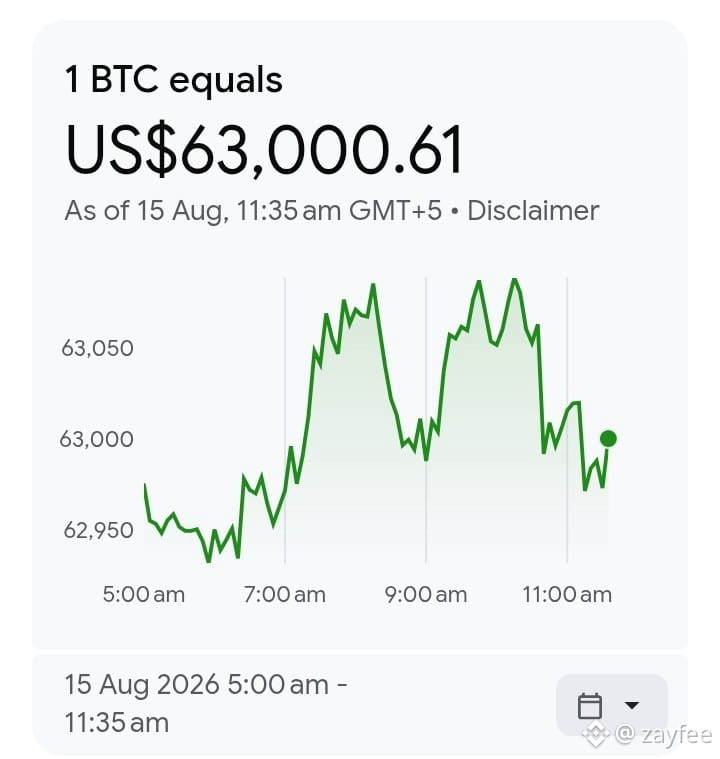Click the 11:00 am vertical gridline
This screenshot has width=720, height=759.
click(567, 420)
